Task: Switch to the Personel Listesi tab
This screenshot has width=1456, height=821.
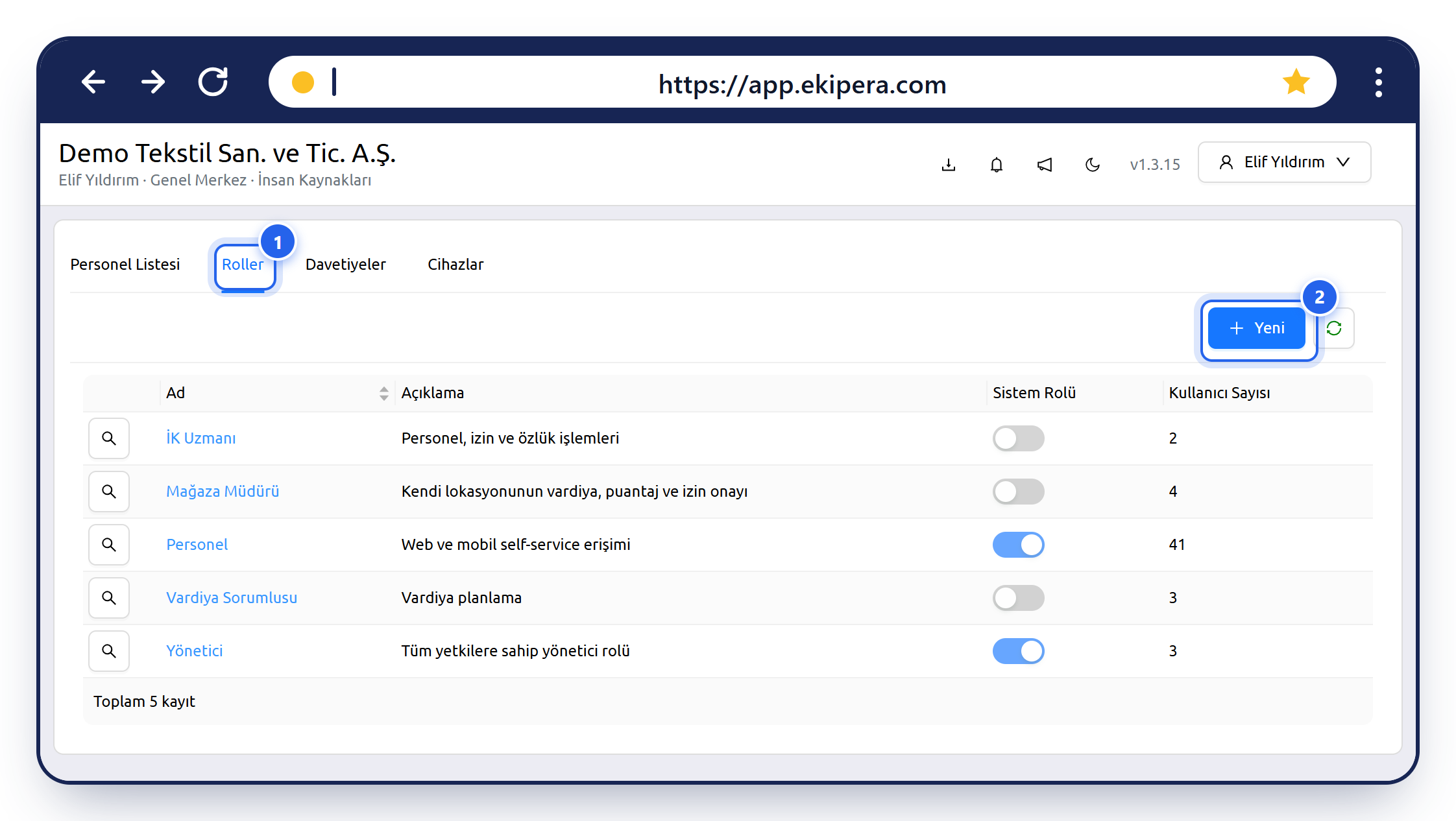Action: [125, 265]
